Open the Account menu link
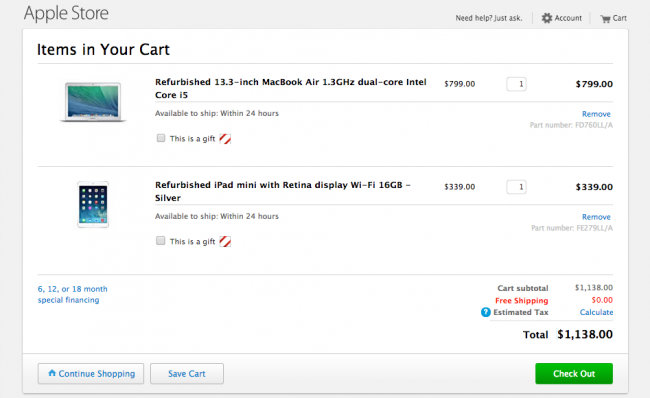The width and height of the screenshot is (650, 398). coord(562,18)
